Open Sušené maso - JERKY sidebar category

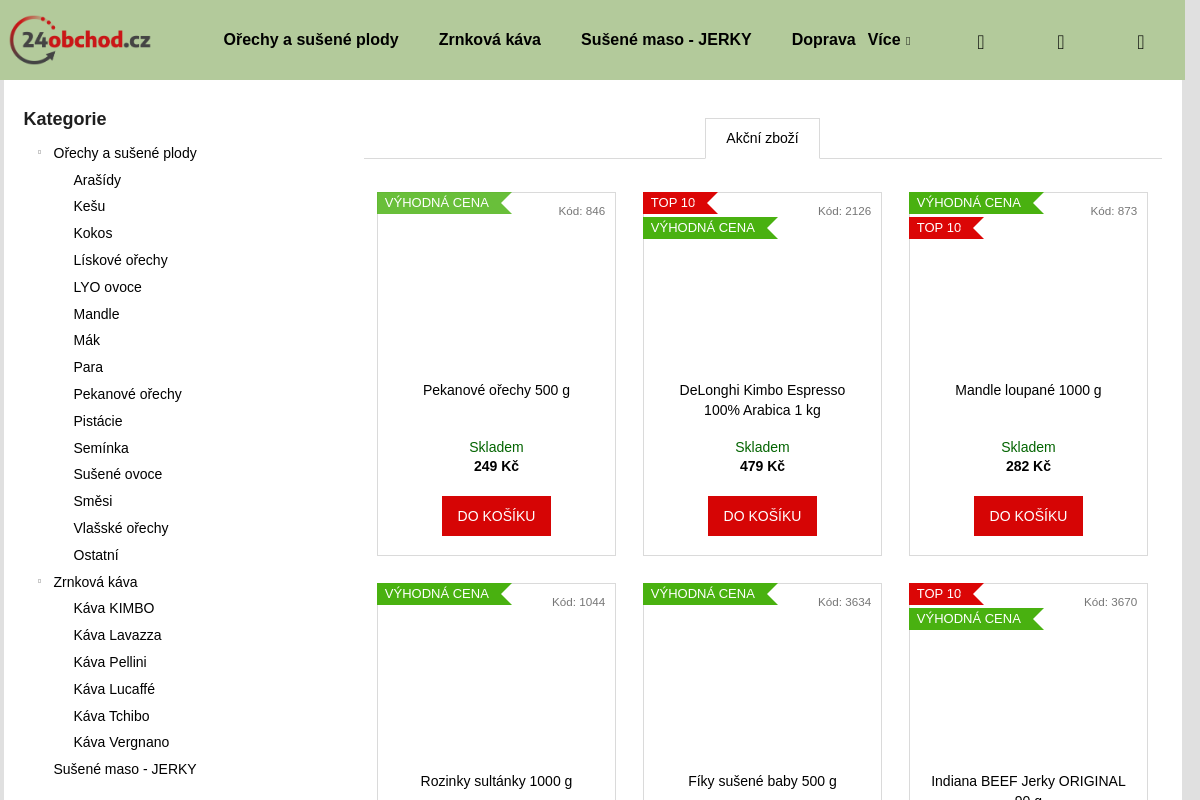125,769
